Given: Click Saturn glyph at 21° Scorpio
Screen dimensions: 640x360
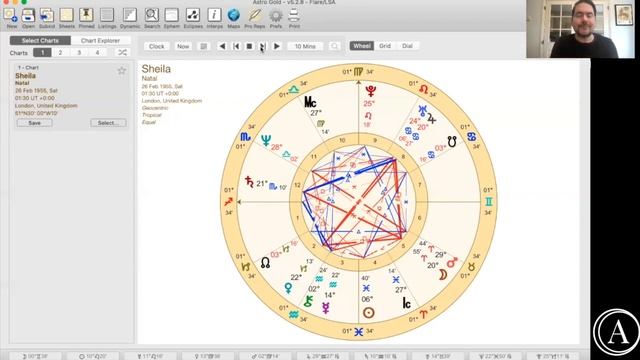Looking at the screenshot, I should tap(249, 182).
